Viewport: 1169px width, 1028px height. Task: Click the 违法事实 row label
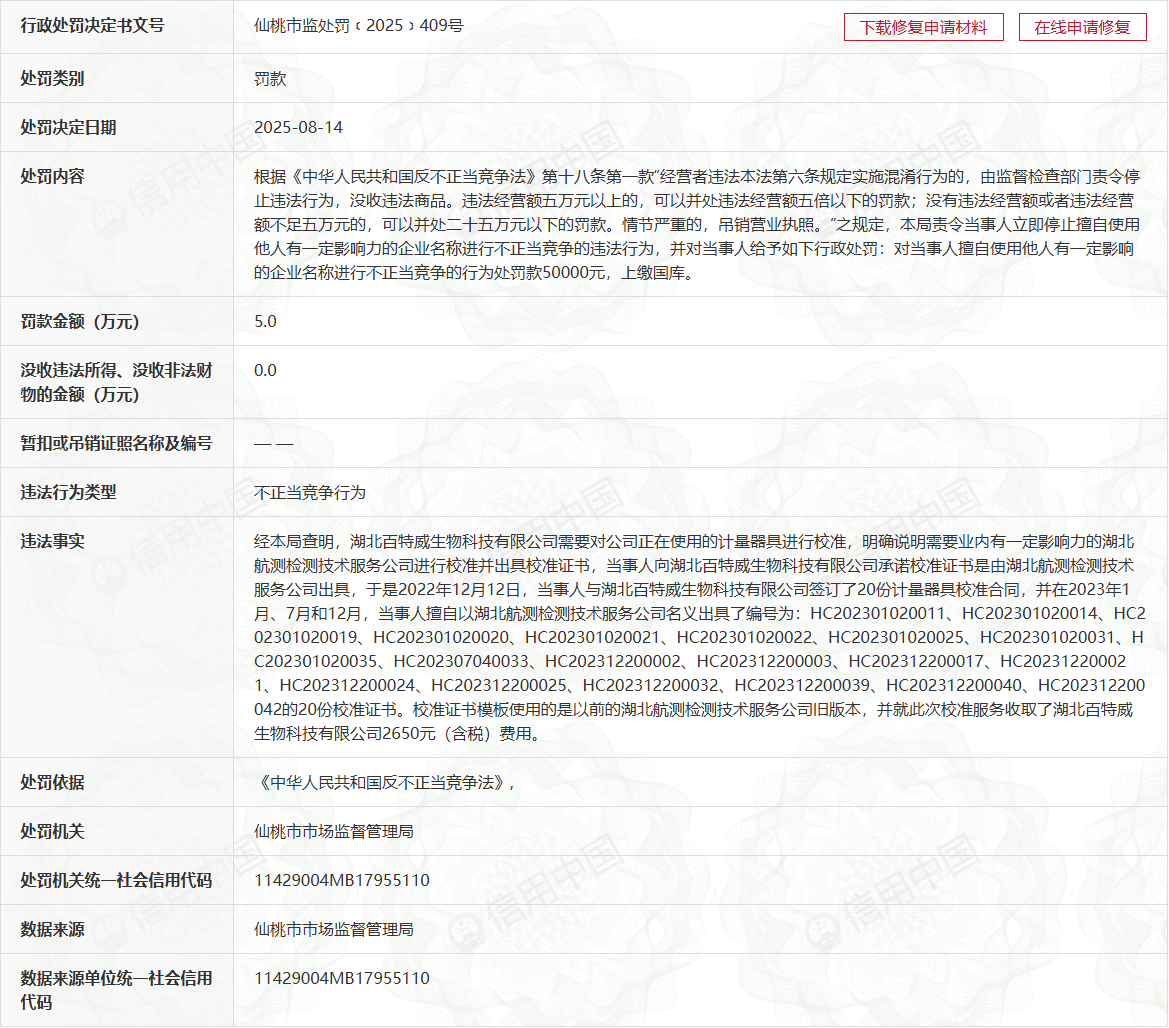[x=52, y=542]
